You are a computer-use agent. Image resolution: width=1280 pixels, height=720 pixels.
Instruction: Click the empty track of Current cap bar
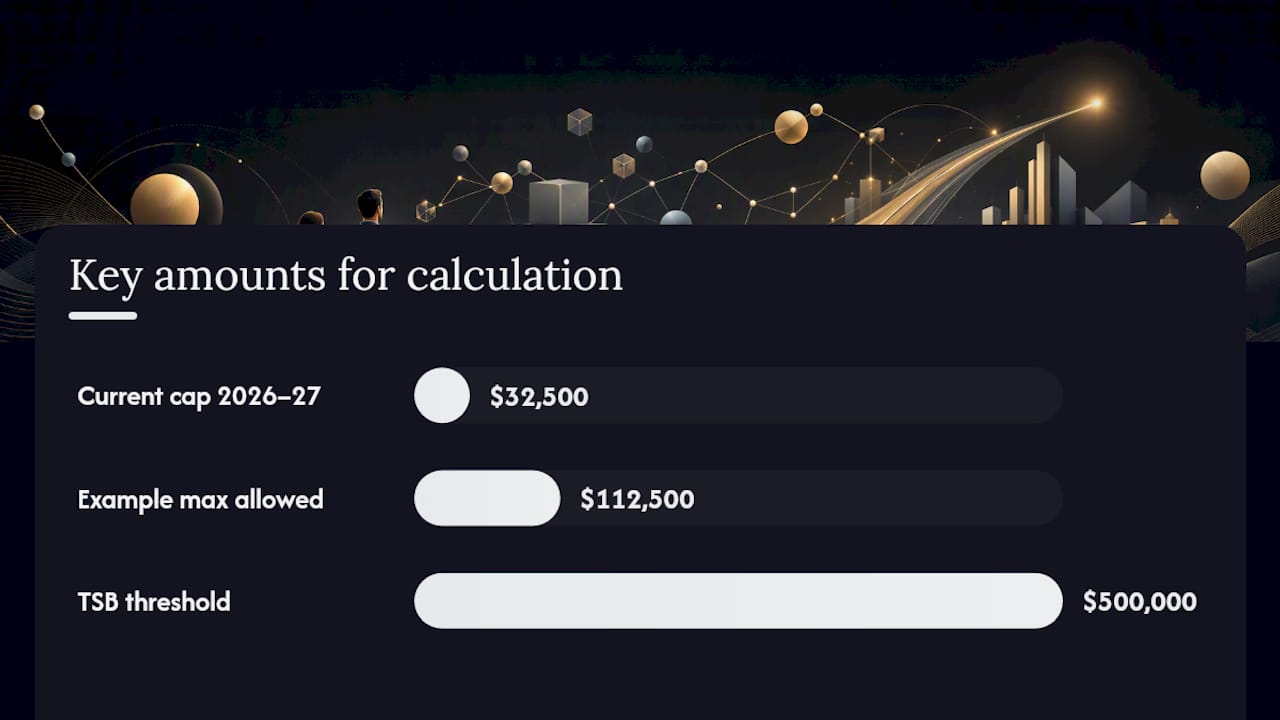tap(766, 395)
